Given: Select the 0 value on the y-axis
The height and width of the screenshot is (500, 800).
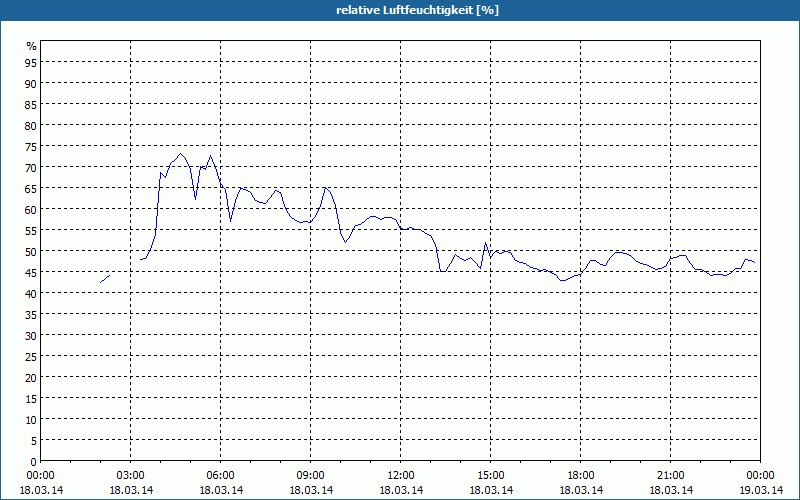Looking at the screenshot, I should (x=34, y=462).
